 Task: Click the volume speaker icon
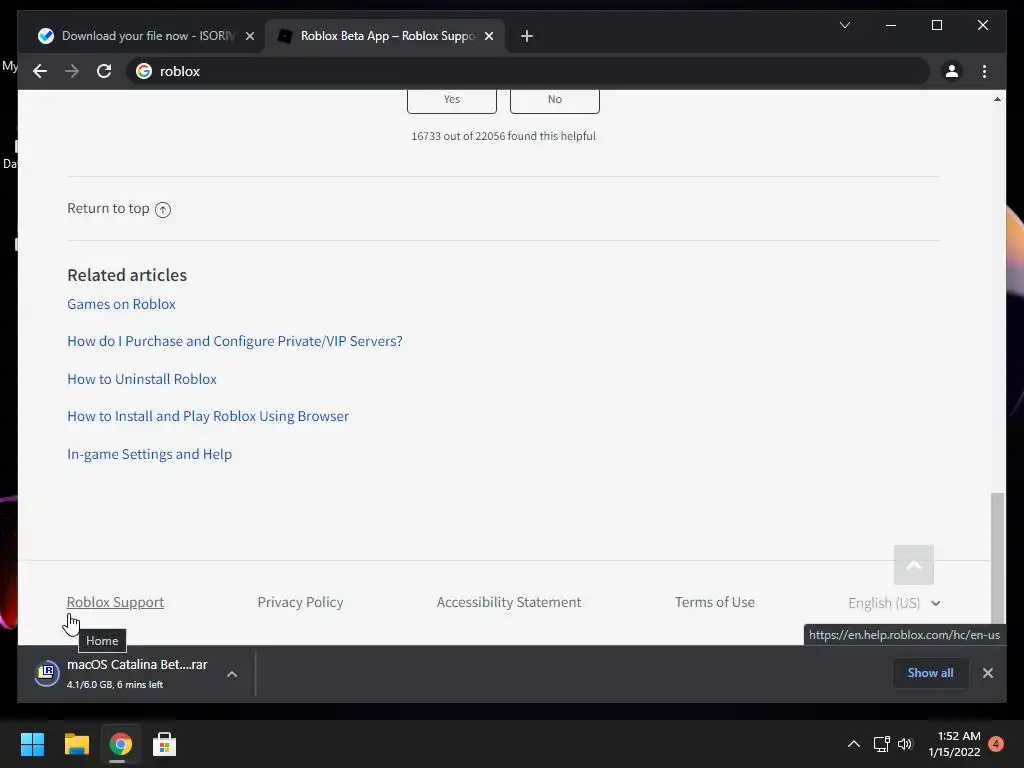[x=904, y=744]
